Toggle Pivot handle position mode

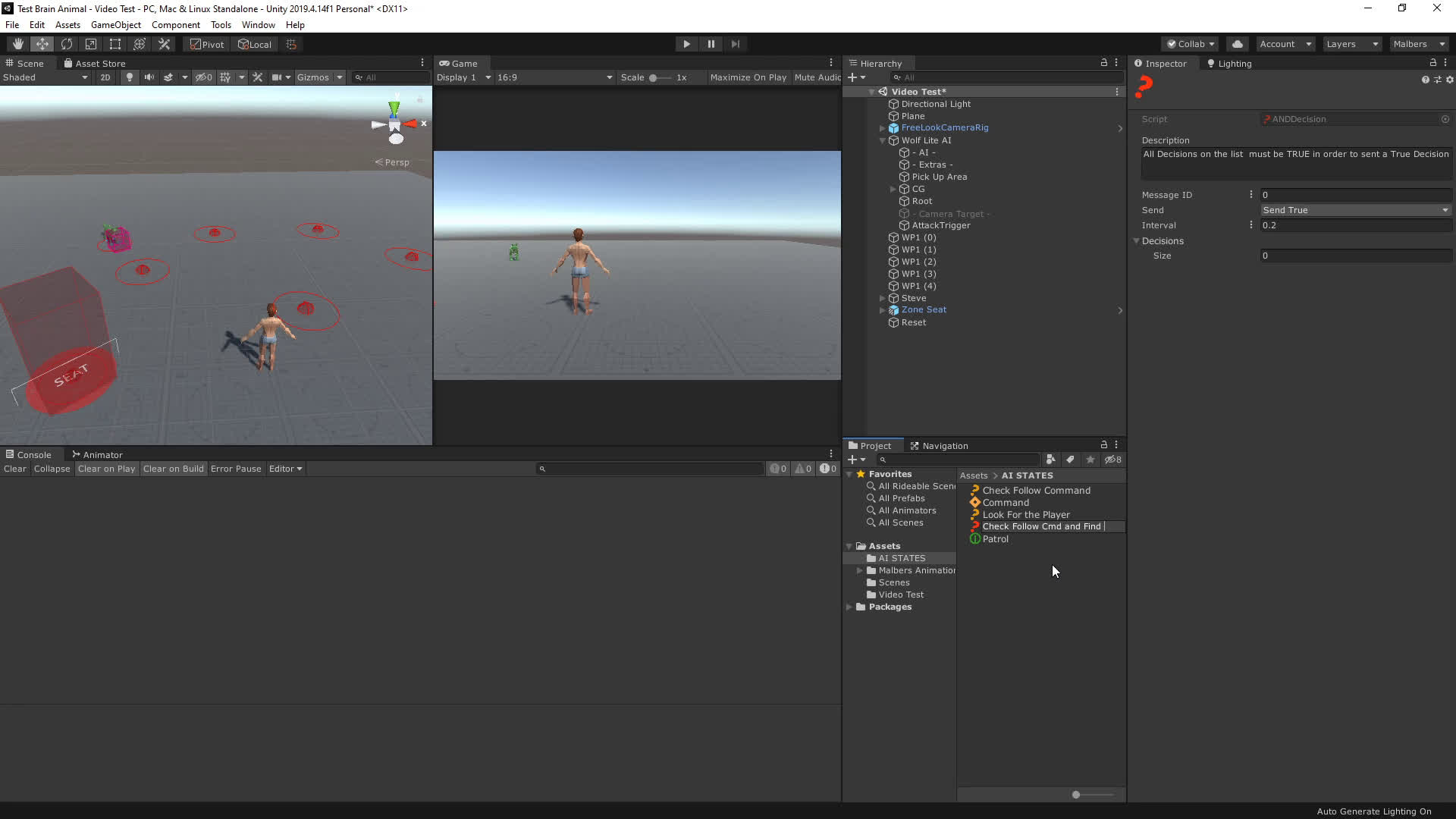coord(206,43)
